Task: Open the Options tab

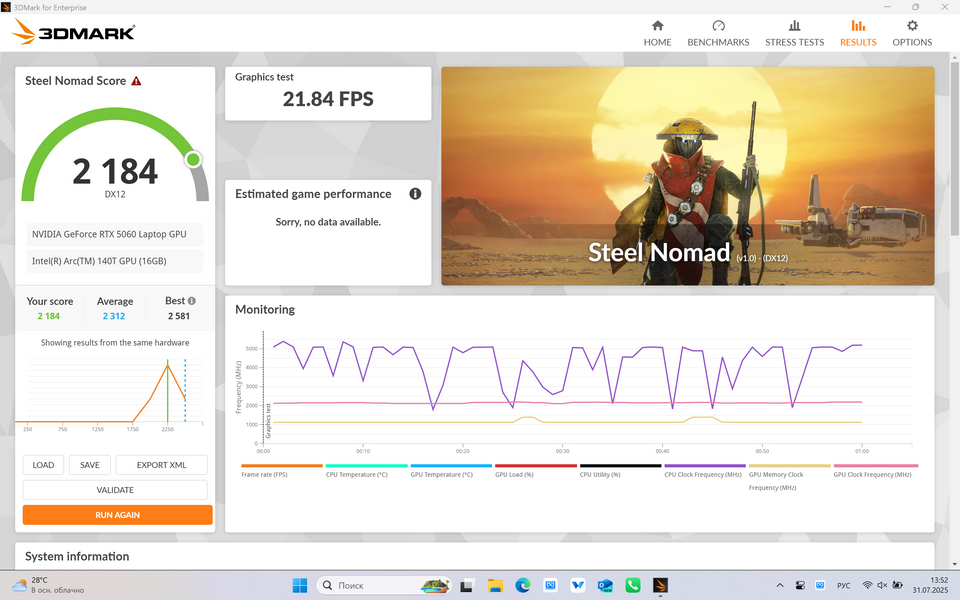Action: [912, 33]
